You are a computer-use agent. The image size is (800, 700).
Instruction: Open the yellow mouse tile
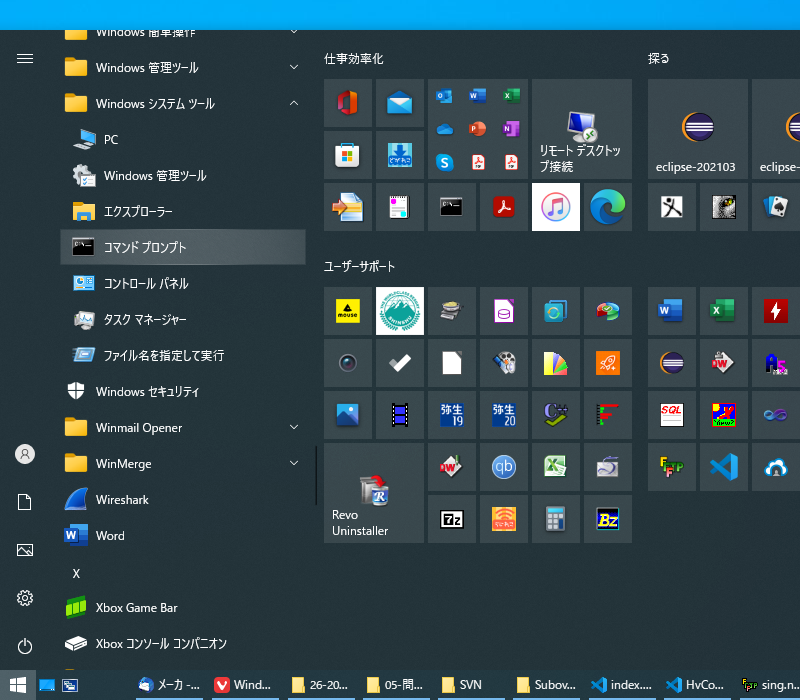pyautogui.click(x=347, y=311)
